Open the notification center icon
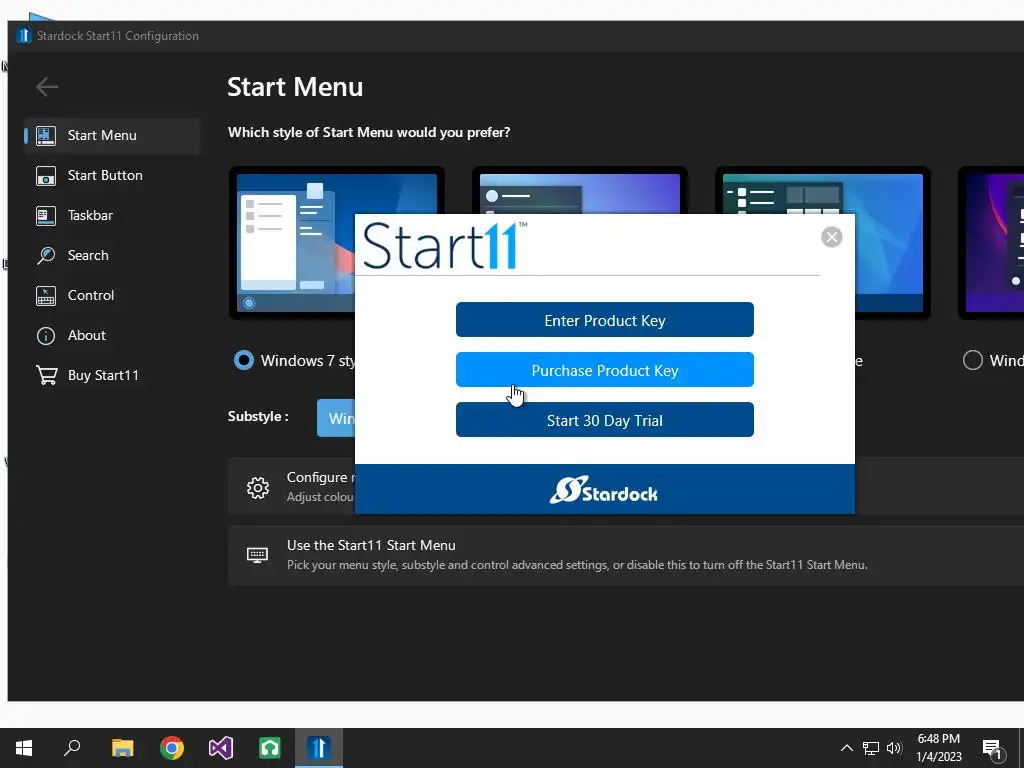This screenshot has height=768, width=1024. point(992,749)
